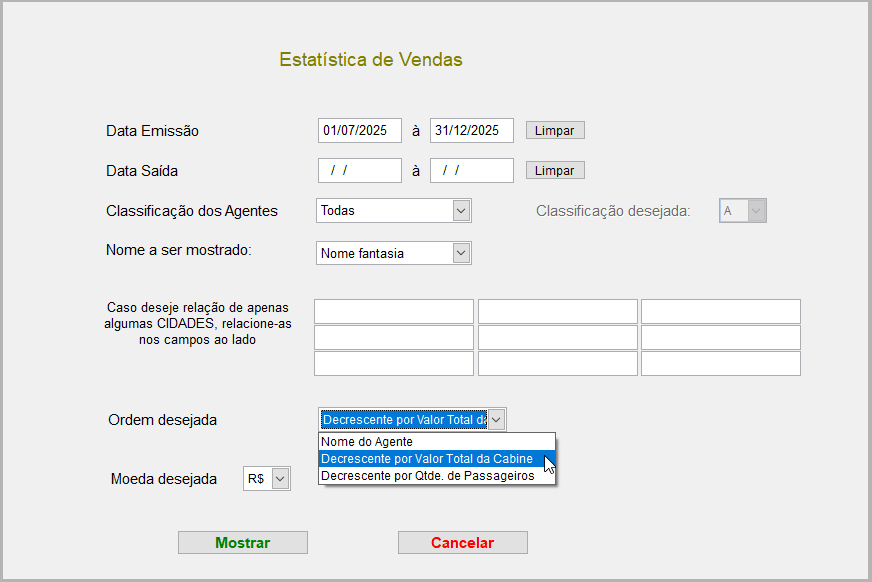Collapse the Ordem desejada dropdown via its arrow
The image size is (872, 582).
pyautogui.click(x=497, y=420)
